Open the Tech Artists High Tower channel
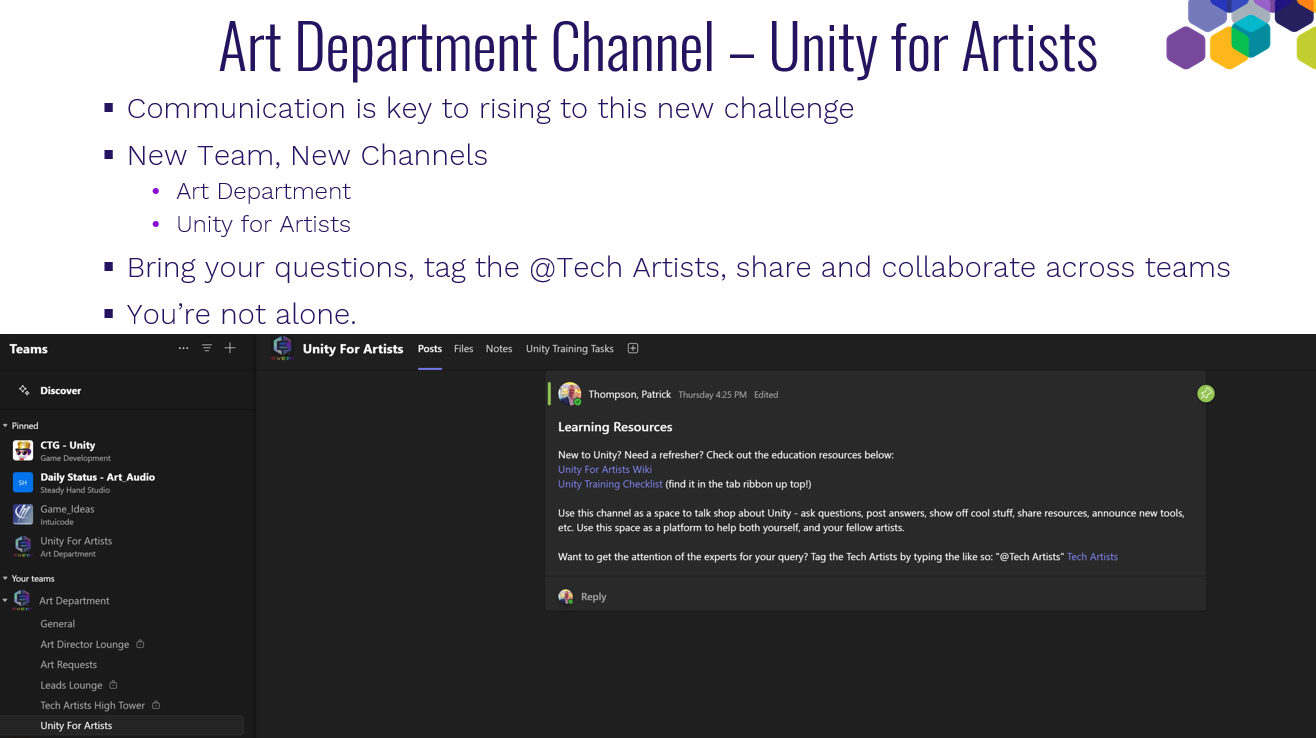The image size is (1316, 738). point(93,706)
